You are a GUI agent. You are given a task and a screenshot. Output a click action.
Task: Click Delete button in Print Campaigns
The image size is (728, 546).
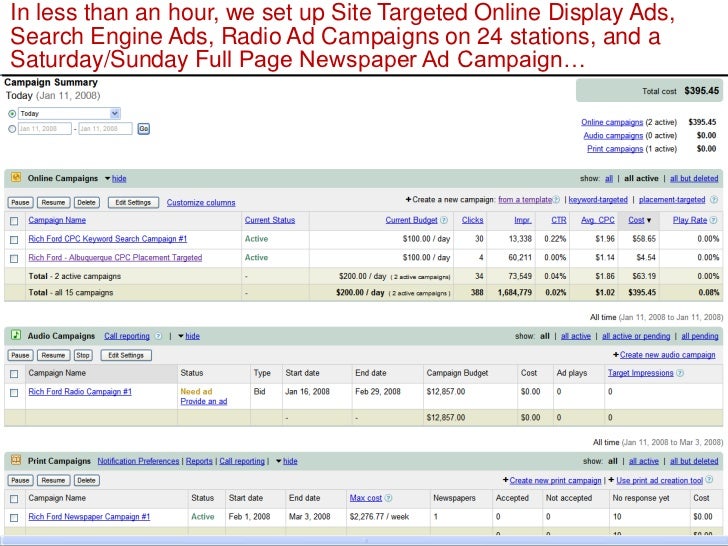pyautogui.click(x=86, y=480)
